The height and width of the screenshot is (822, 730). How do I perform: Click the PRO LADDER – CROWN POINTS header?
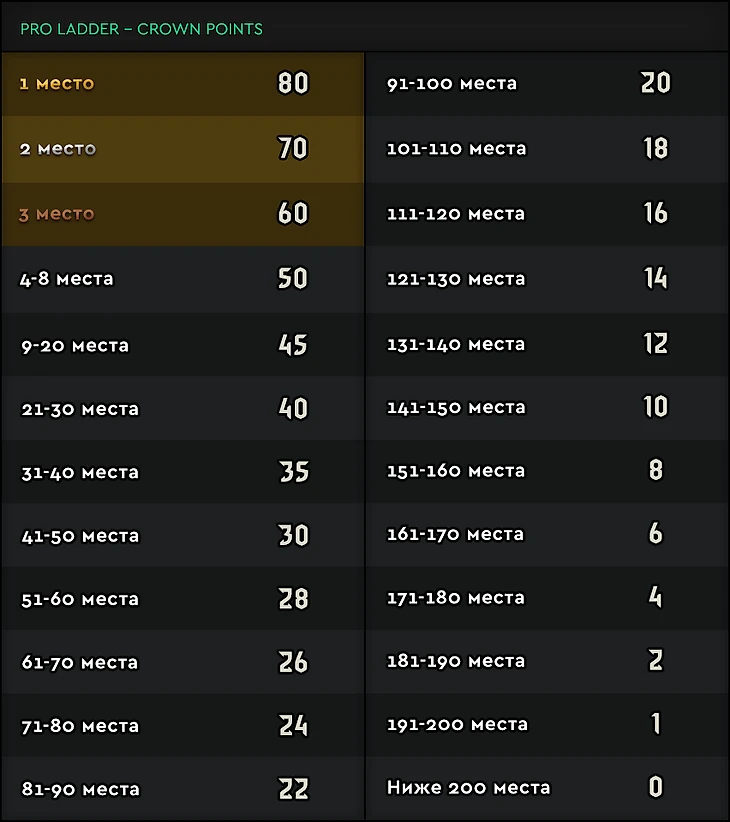[x=141, y=29]
